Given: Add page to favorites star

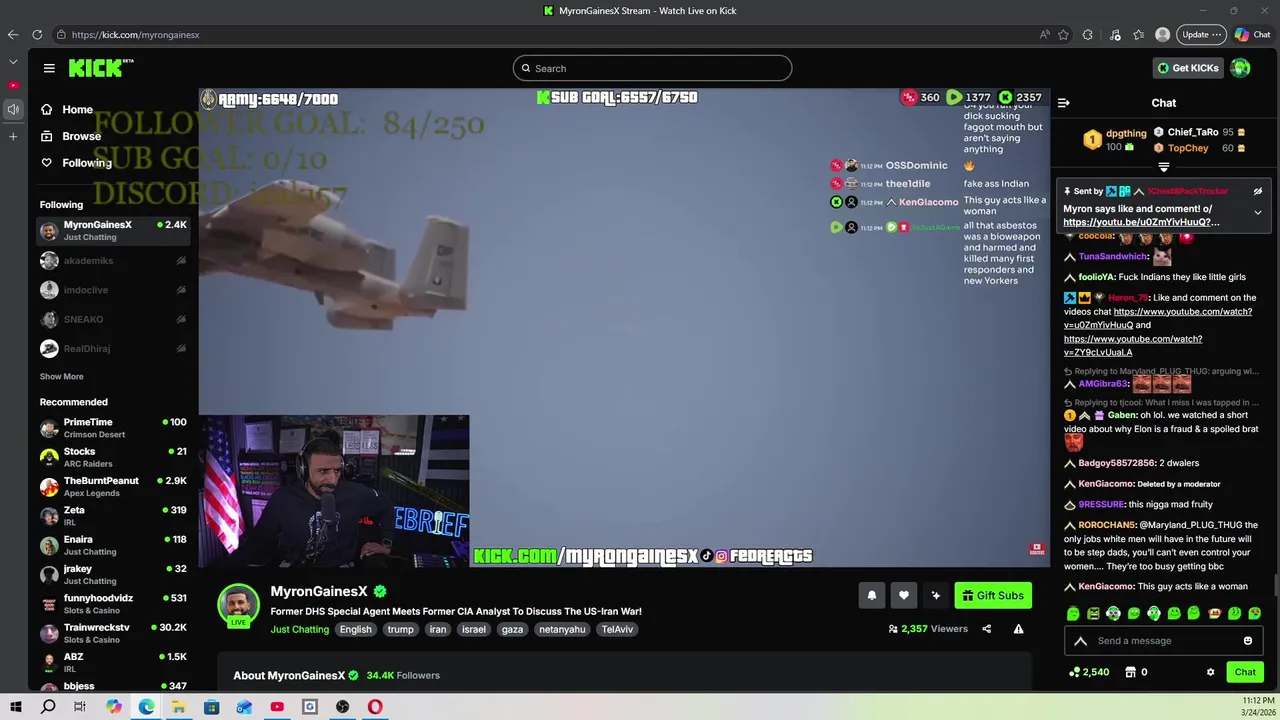Looking at the screenshot, I should click(x=1064, y=34).
